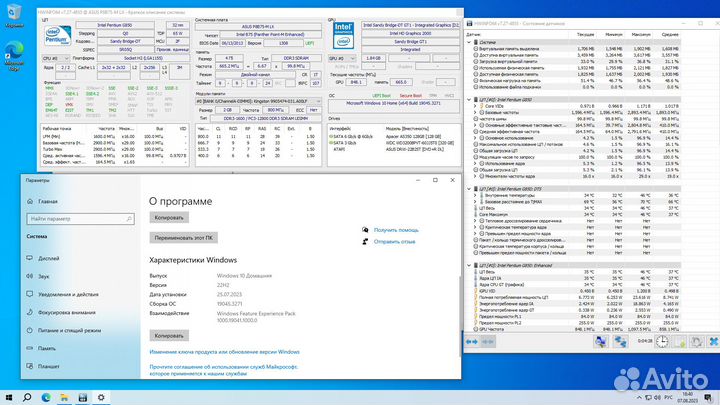Screen dimensions: 720x405
Task: Click the Intel Graphics logo in the GPU section
Action: click(x=343, y=35)
